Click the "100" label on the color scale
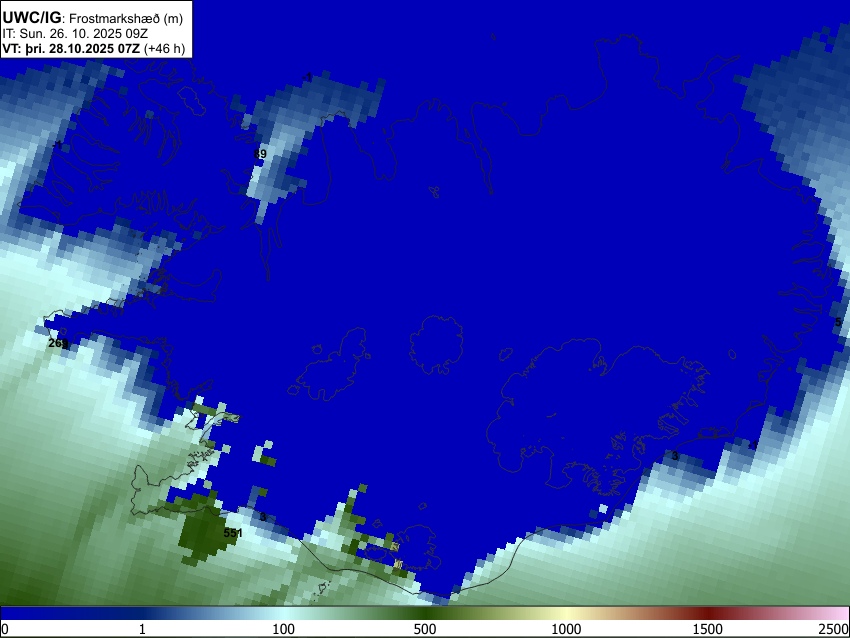This screenshot has width=850, height=638. click(283, 629)
